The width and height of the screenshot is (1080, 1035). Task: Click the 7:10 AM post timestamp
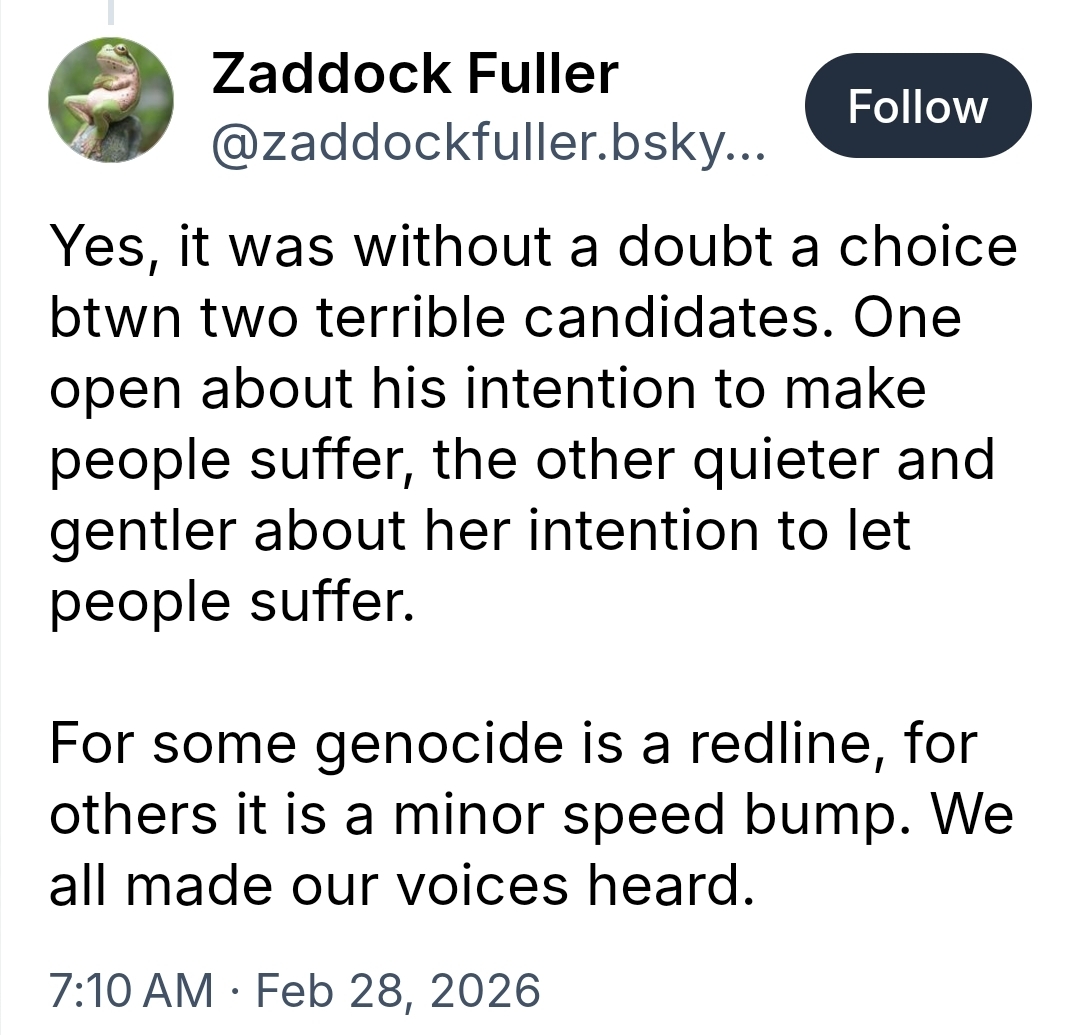coord(131,989)
